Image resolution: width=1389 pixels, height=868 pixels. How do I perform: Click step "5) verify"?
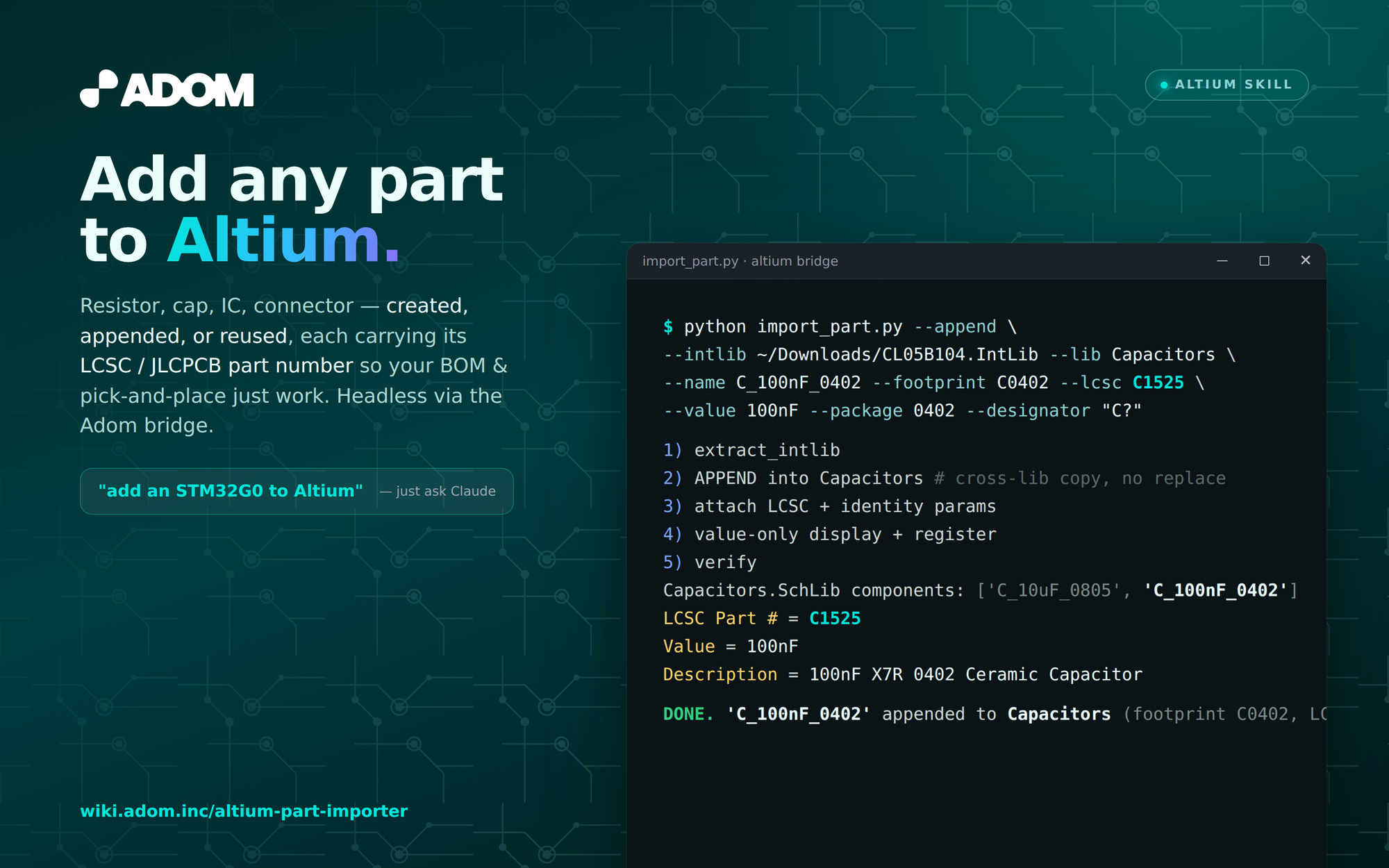click(710, 562)
